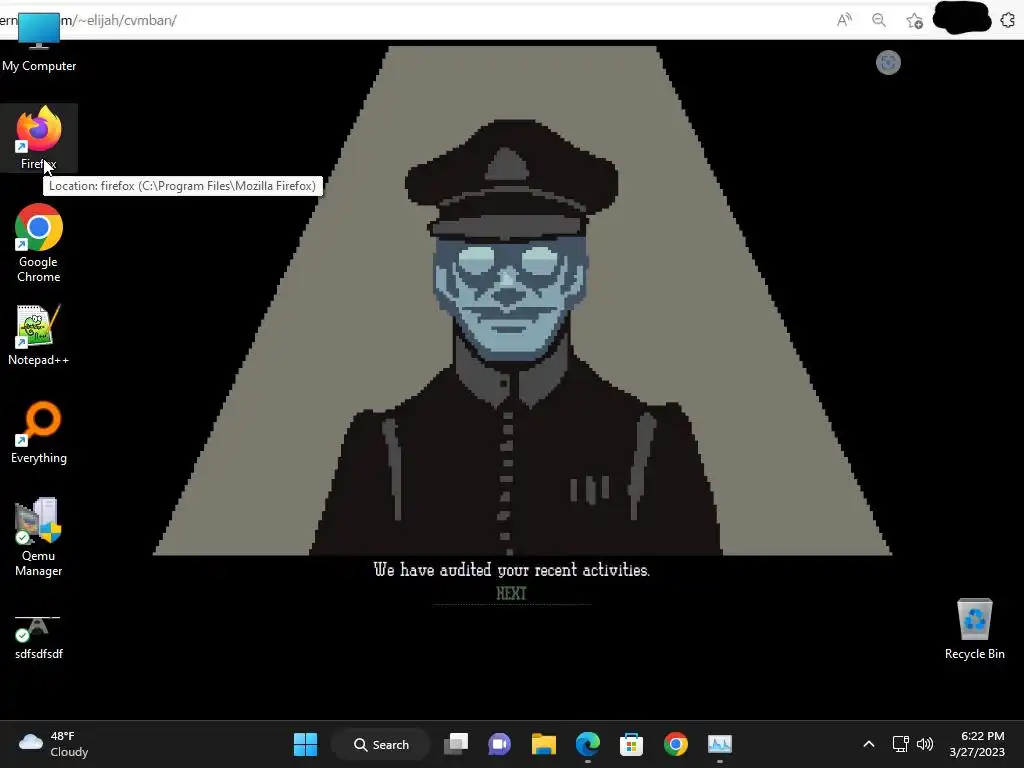Expand the hidden system tray icons chevron
The height and width of the screenshot is (768, 1024).
tap(869, 744)
